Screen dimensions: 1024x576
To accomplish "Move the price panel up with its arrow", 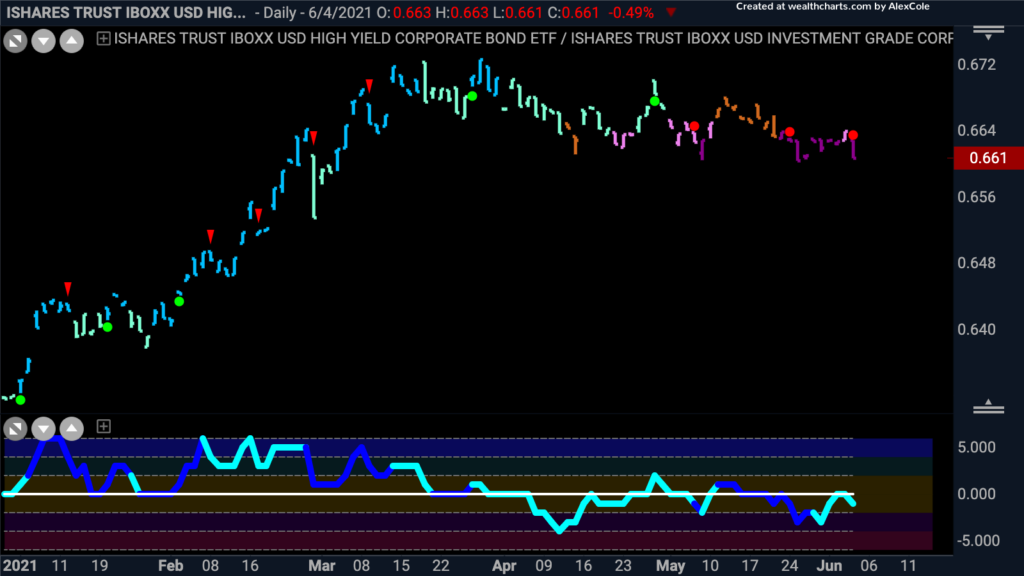I will [x=71, y=41].
